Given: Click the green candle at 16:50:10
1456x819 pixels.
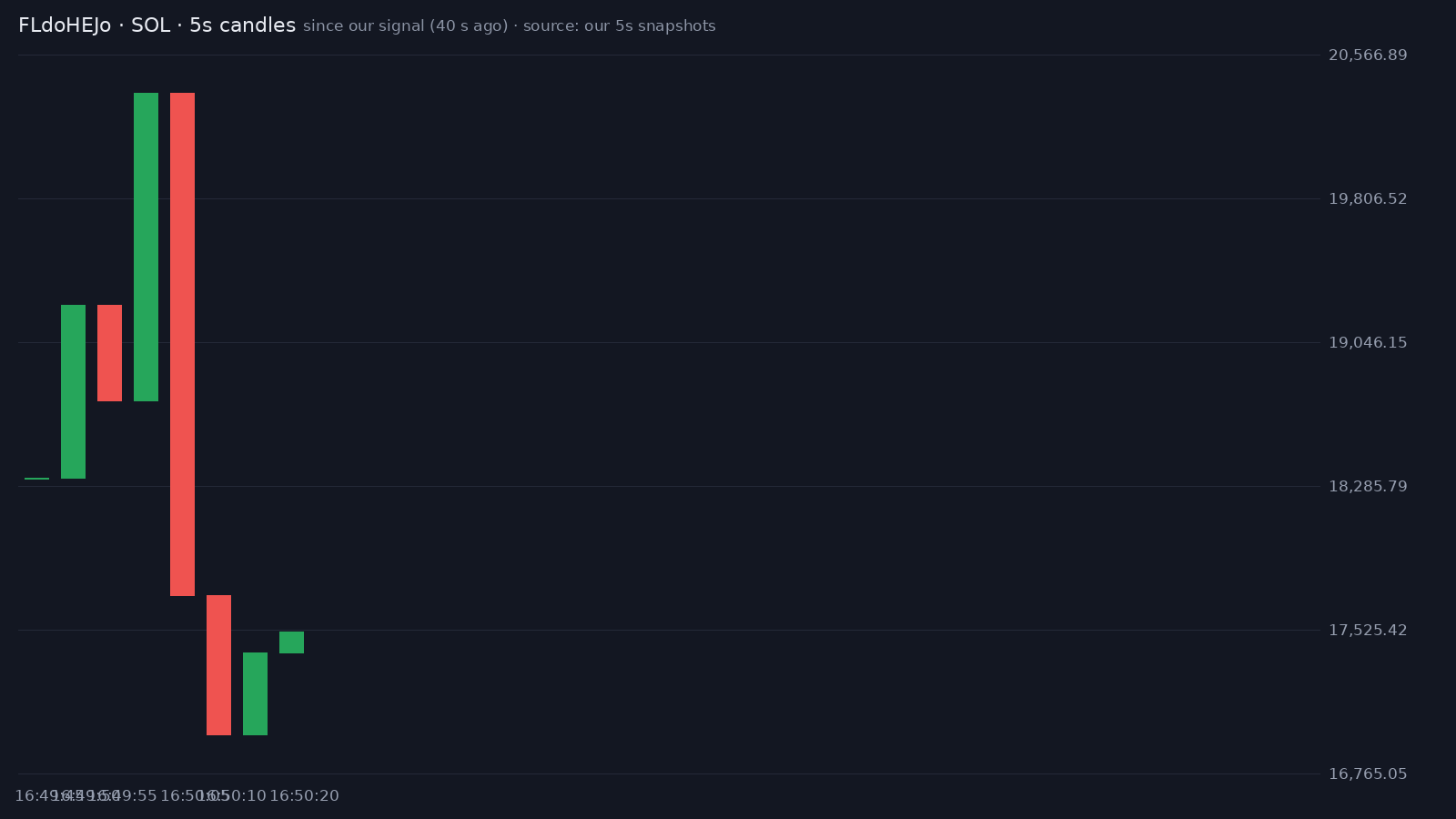Looking at the screenshot, I should pyautogui.click(x=255, y=693).
